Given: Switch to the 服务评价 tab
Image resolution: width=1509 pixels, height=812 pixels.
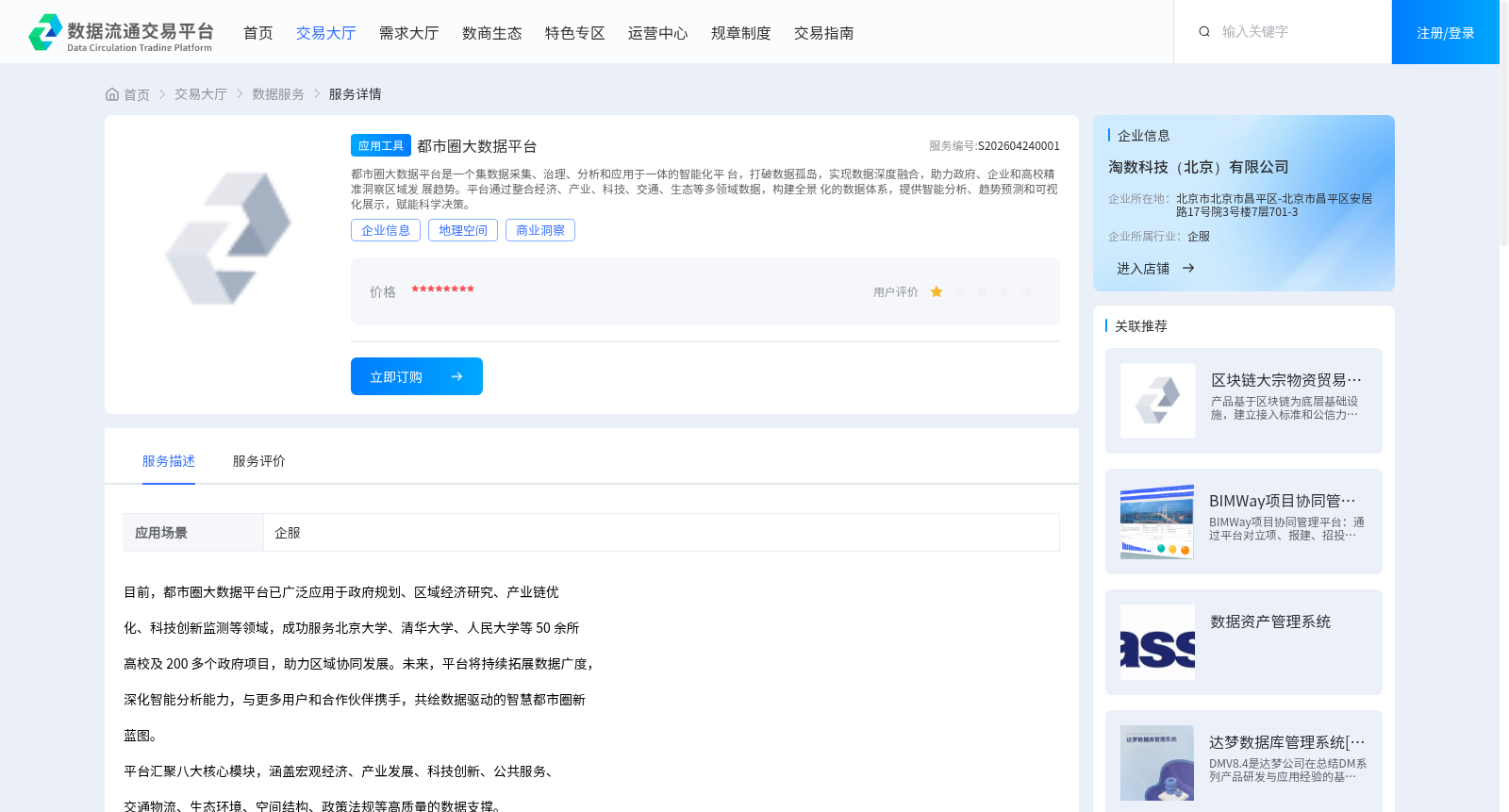Looking at the screenshot, I should click(x=259, y=461).
